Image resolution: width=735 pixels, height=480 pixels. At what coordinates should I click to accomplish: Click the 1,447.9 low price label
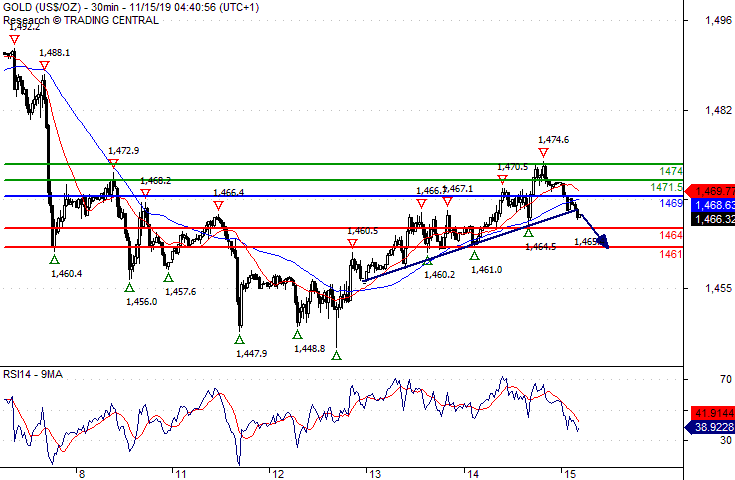(252, 353)
